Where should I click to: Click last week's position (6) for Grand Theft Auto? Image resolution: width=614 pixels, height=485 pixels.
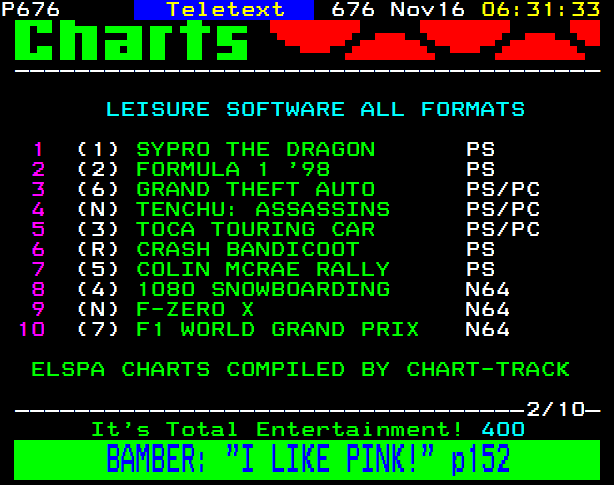pos(98,189)
